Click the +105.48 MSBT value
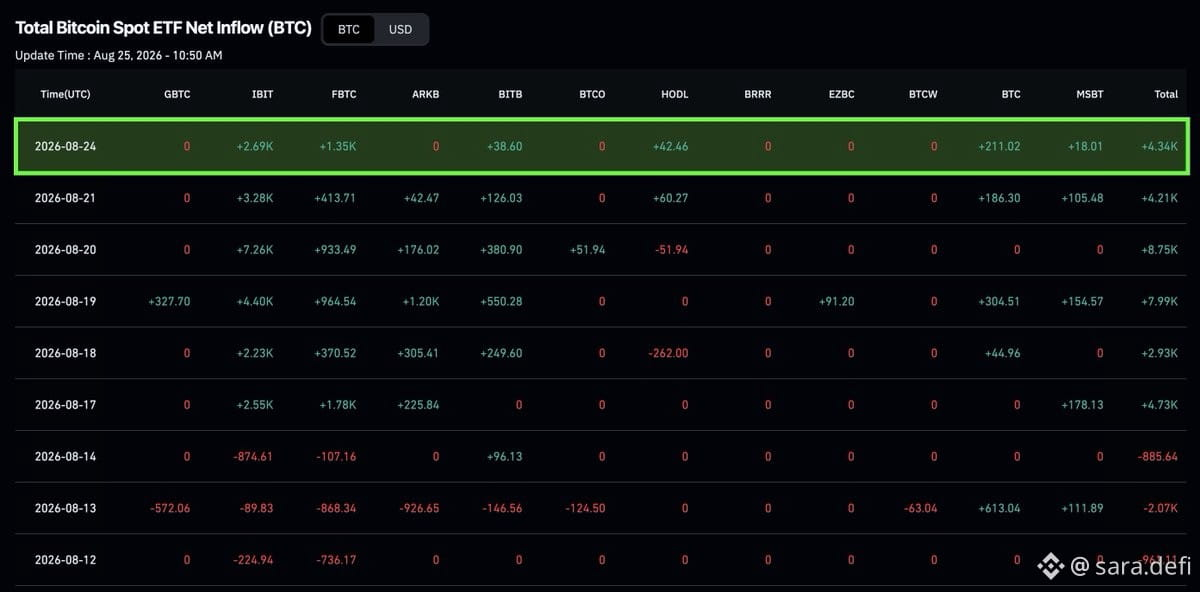This screenshot has width=1200, height=592. tap(1082, 198)
